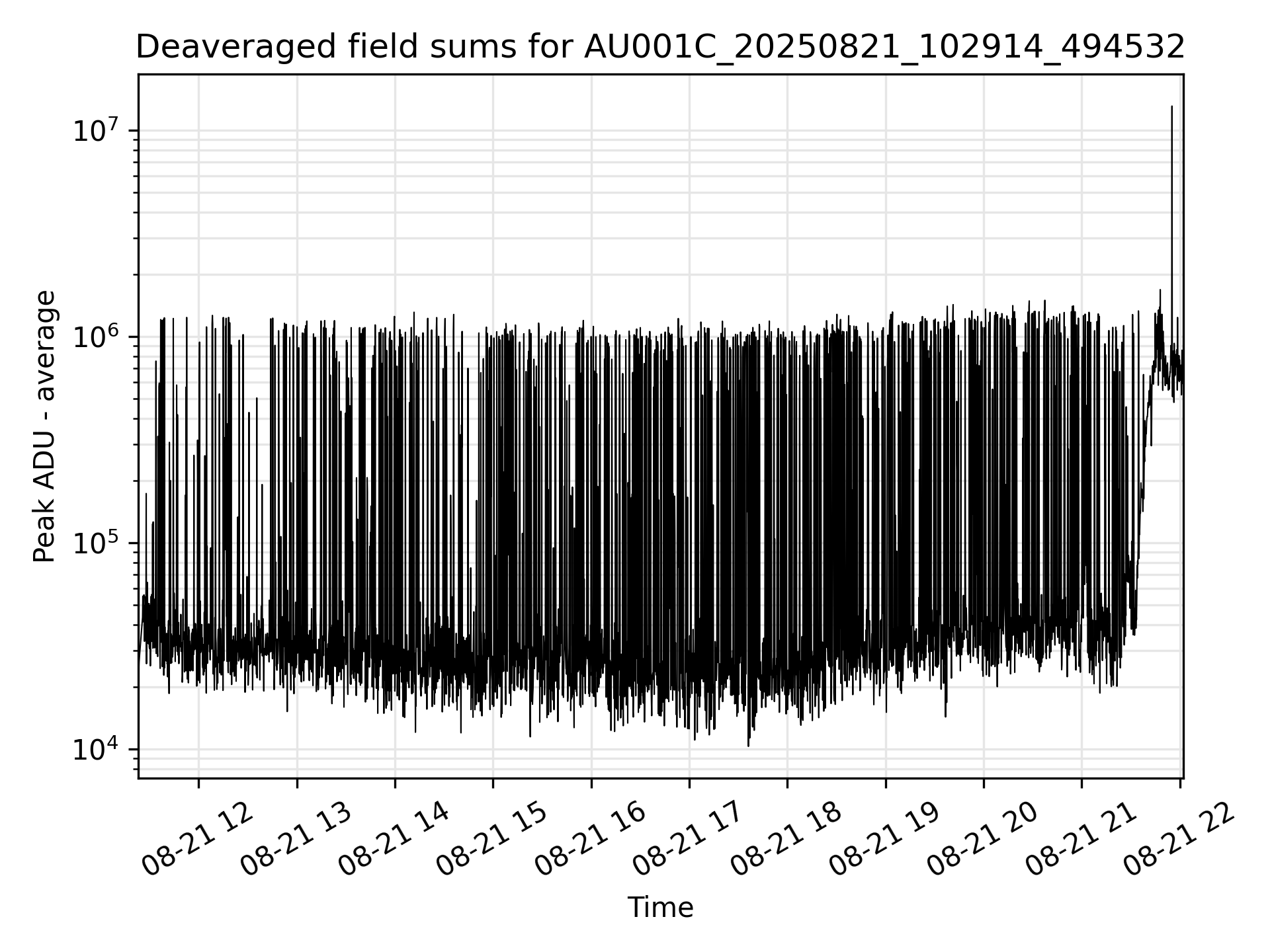This screenshot has width=1270, height=952.
Task: Click the y-axis tick label 10^4
Action: (97, 748)
